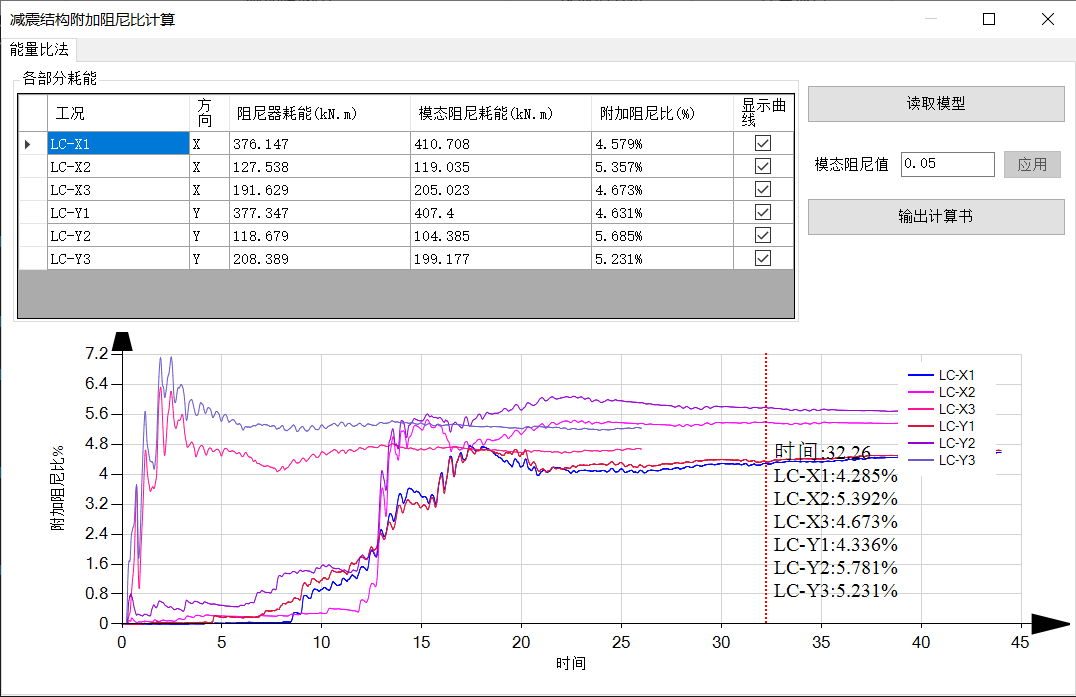
Task: Disable curve display for LC-Y2
Action: 763,235
